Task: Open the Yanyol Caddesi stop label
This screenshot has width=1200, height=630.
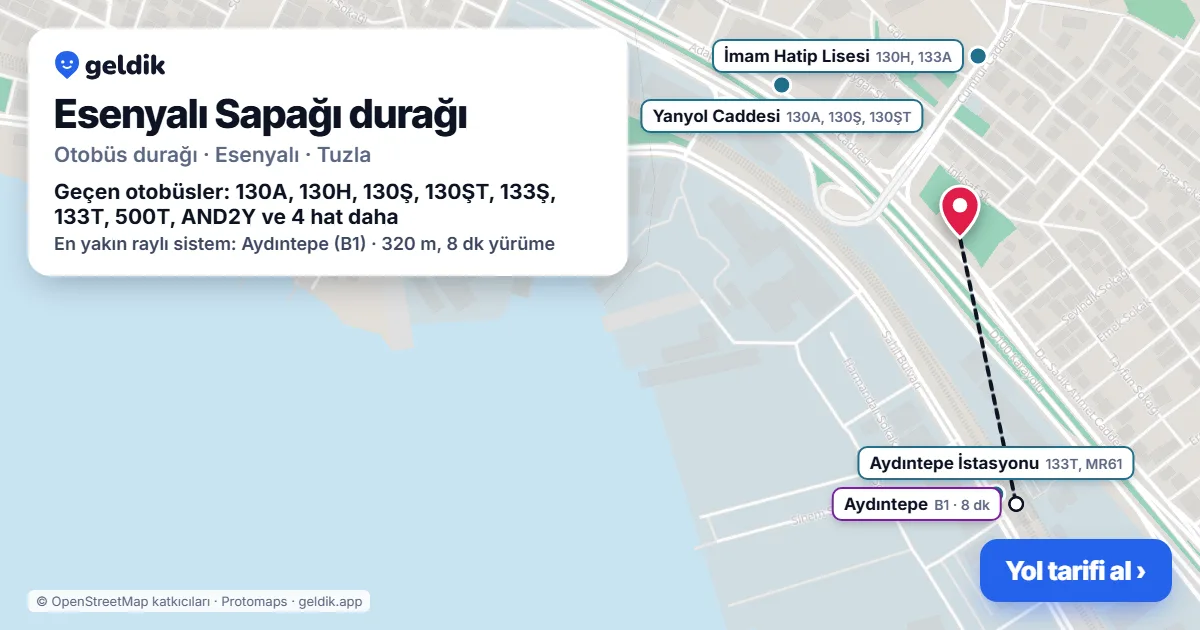Action: coord(781,116)
